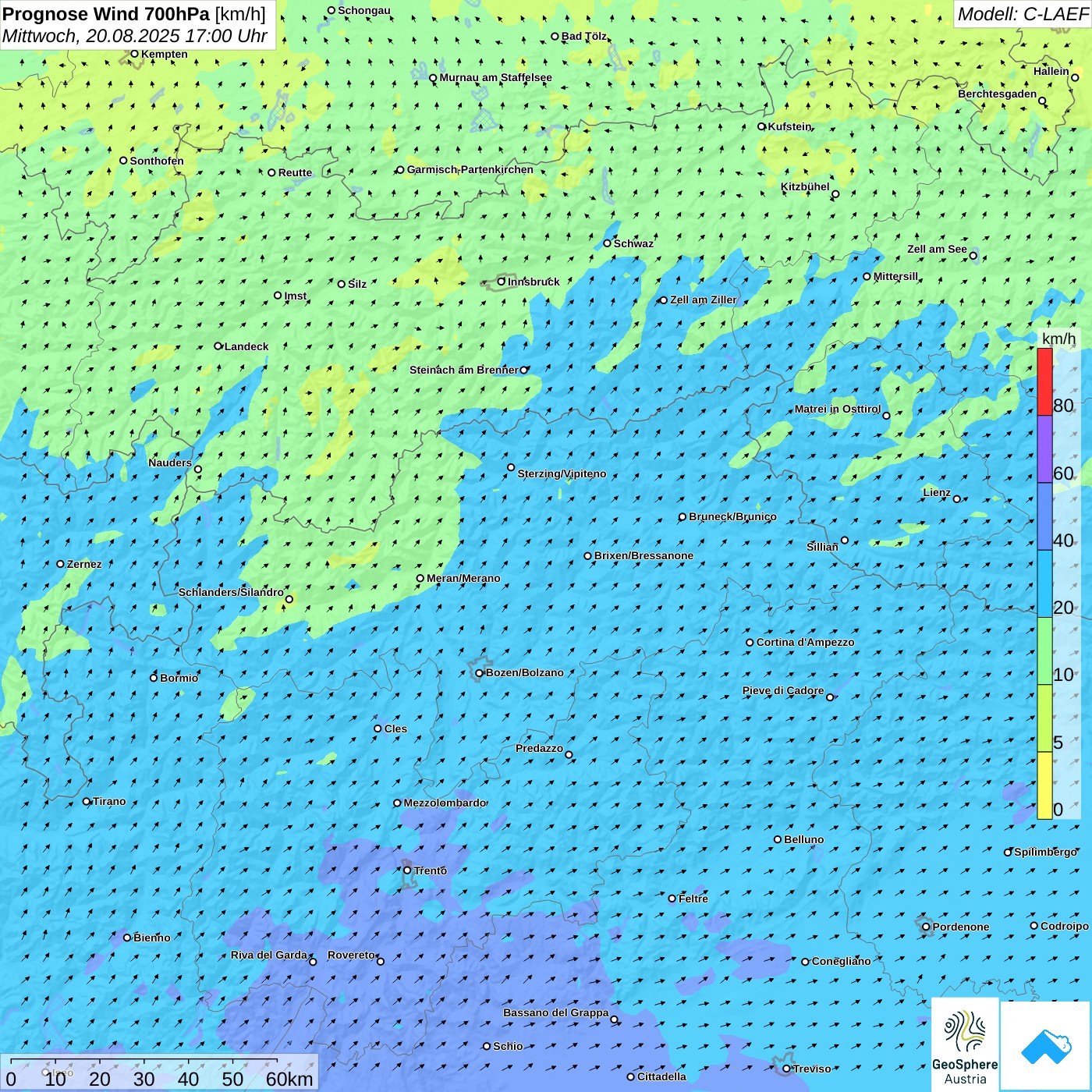Click the 'Schwaz' label
The height and width of the screenshot is (1092, 1092).
point(633,243)
